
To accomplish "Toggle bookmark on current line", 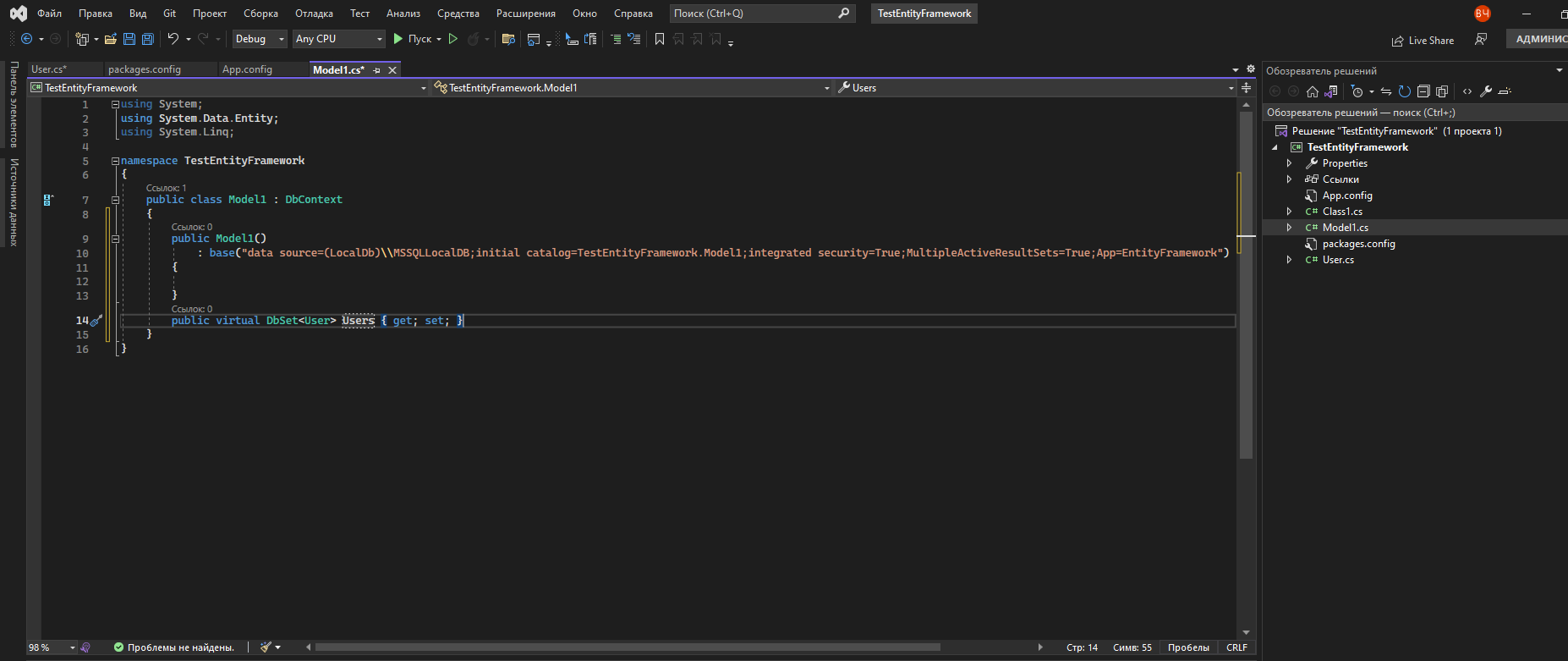I will point(660,39).
